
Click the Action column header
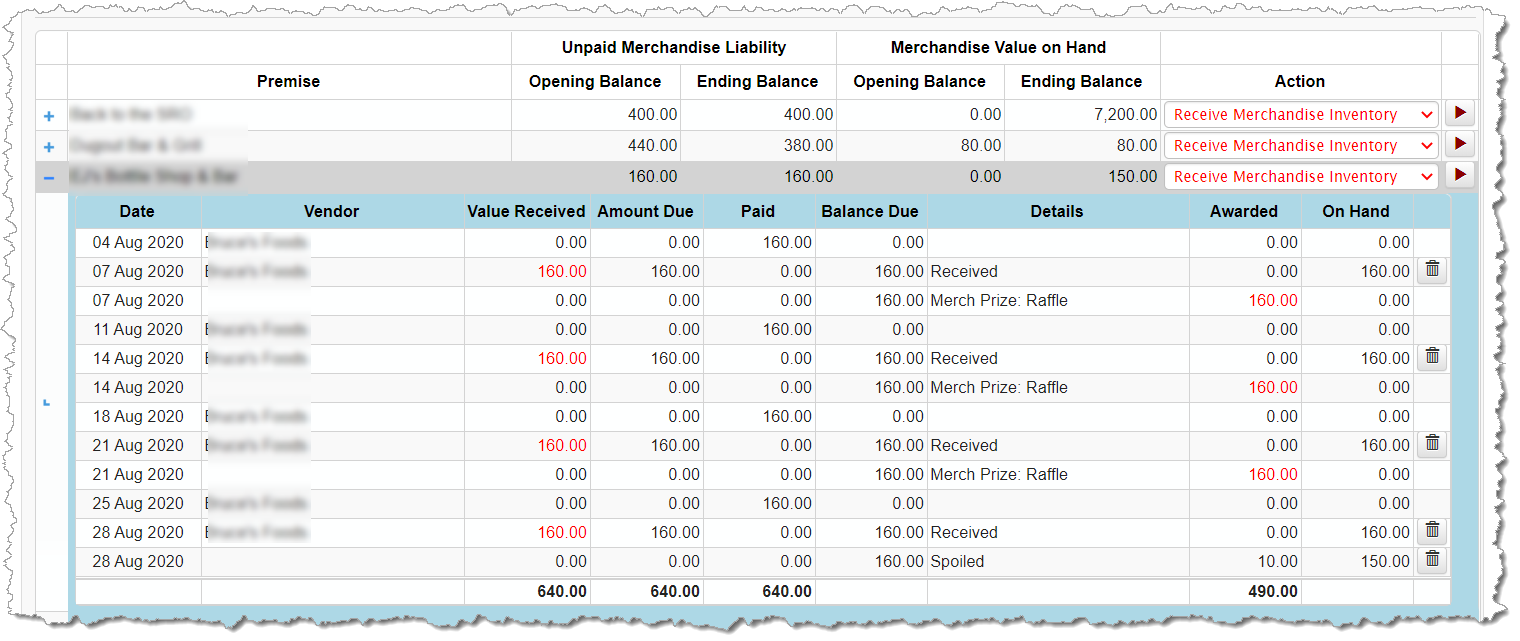tap(1300, 82)
